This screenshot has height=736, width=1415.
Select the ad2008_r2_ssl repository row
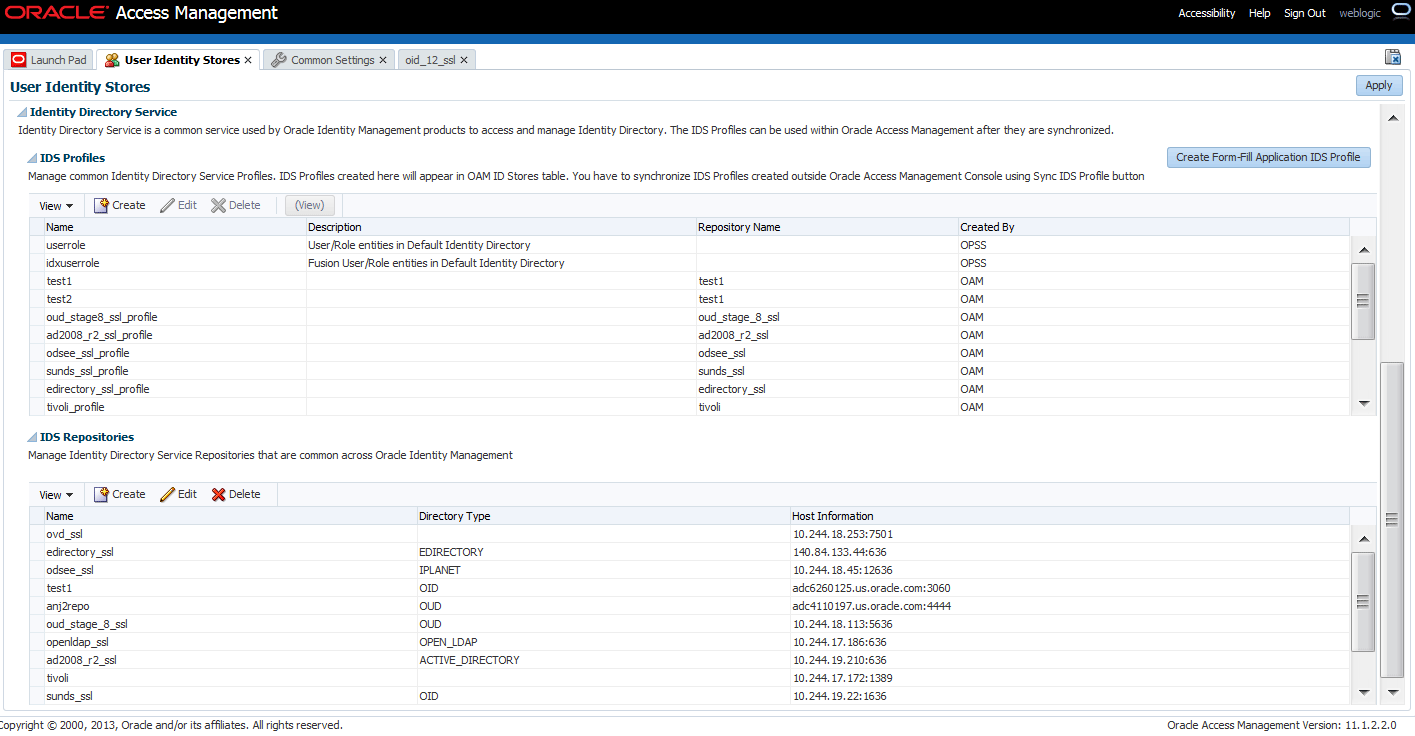[x=690, y=660]
